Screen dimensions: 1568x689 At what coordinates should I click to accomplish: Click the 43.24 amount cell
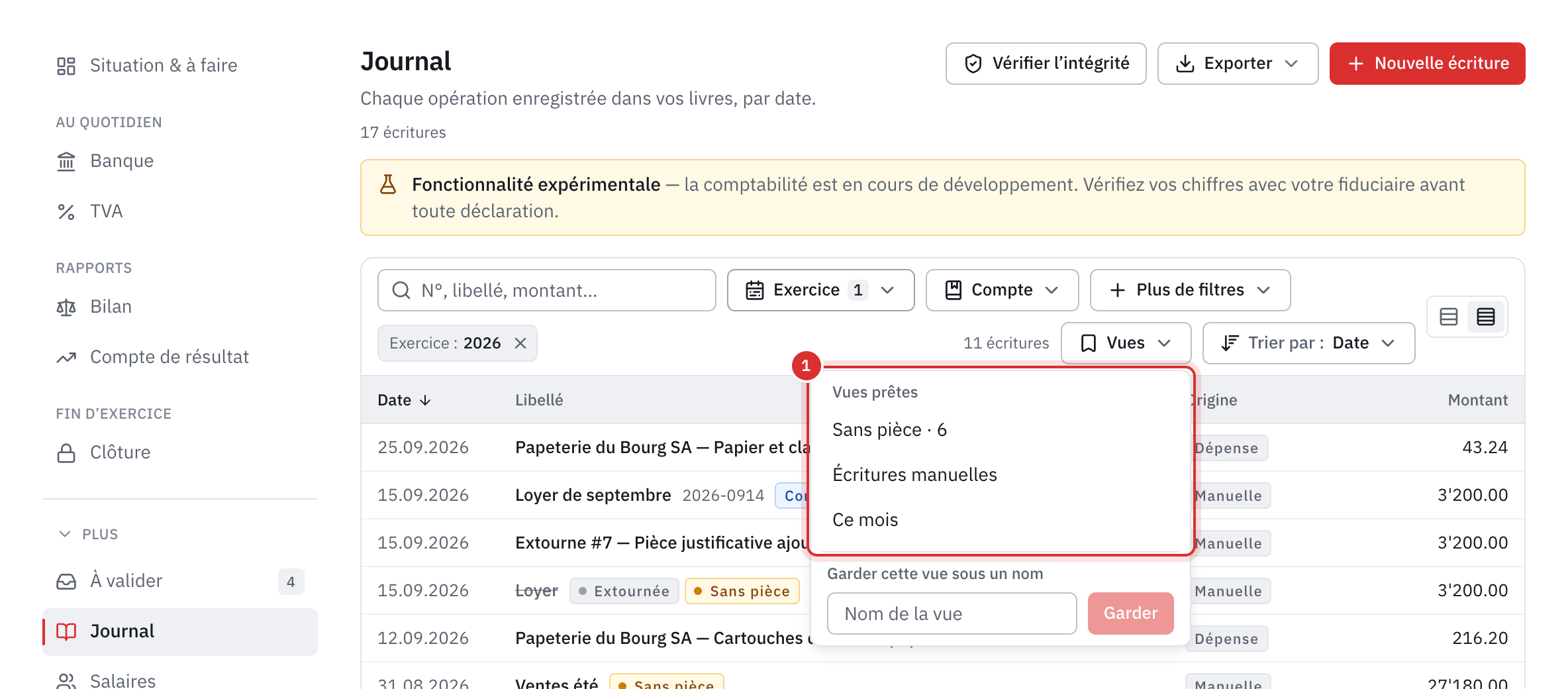pos(1485,448)
